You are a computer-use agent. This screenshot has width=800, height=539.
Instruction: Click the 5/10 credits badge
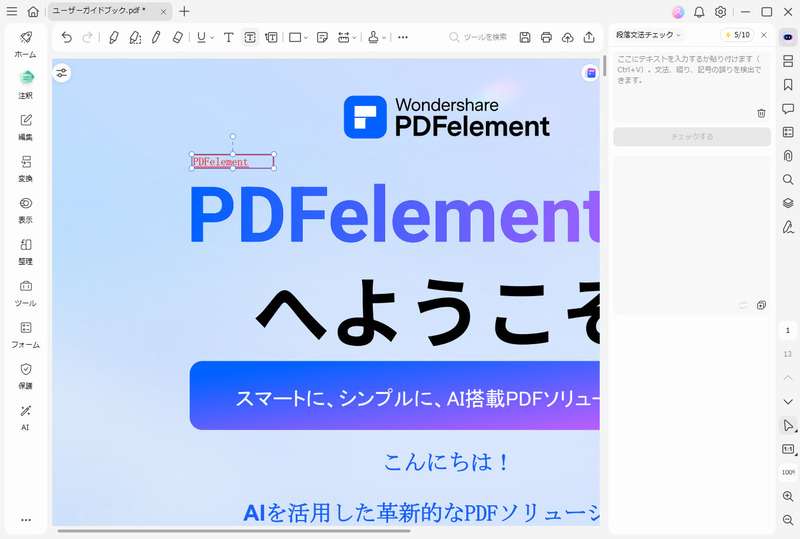click(x=738, y=35)
